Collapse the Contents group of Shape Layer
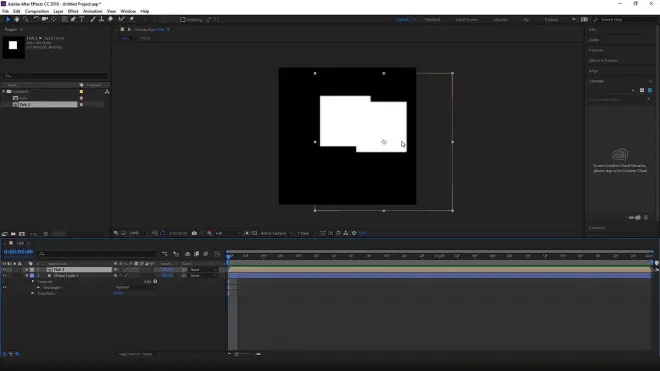This screenshot has width=660, height=371. tap(33, 281)
